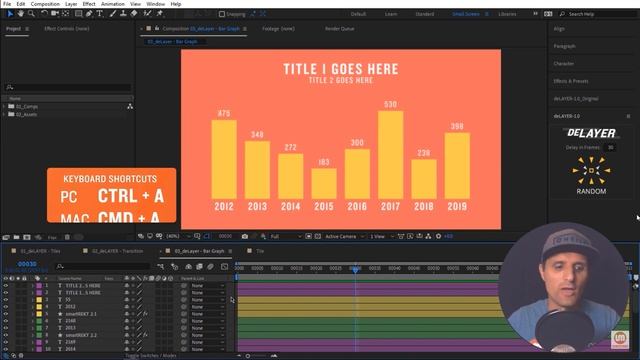Expand the 02_Assets folder
640x360 pixels.
point(4,115)
